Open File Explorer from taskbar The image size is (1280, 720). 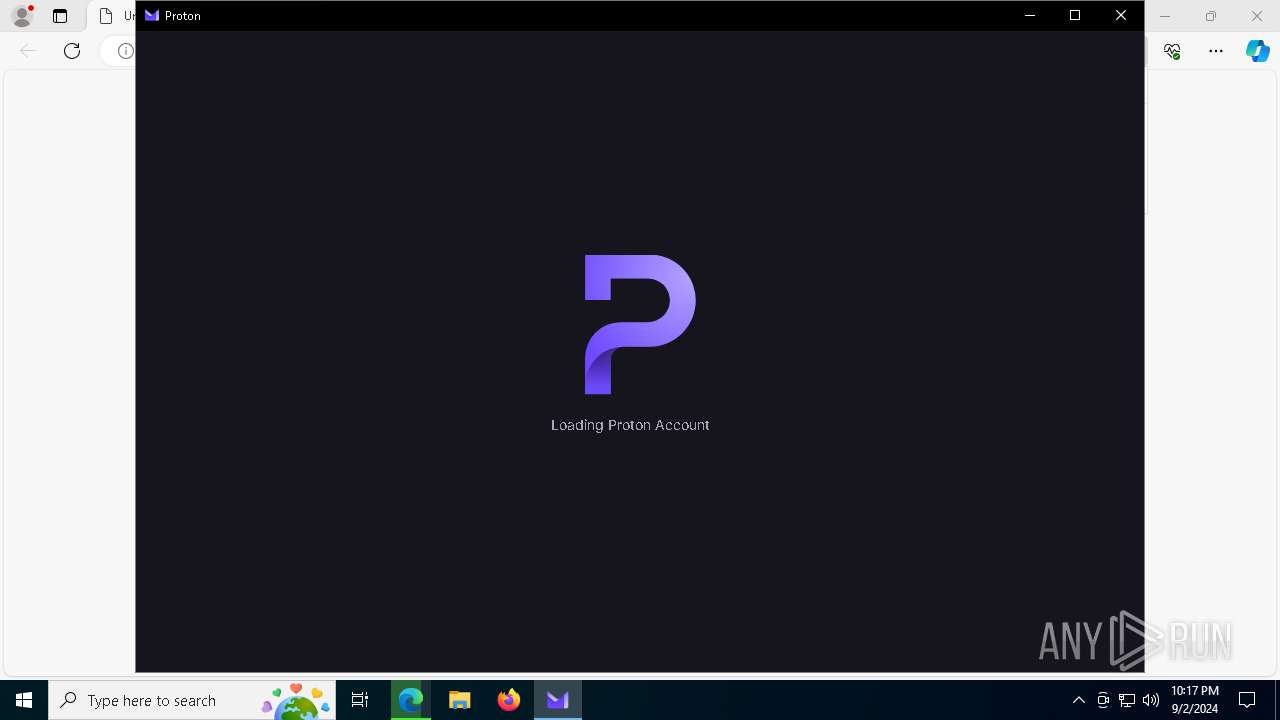(460, 700)
